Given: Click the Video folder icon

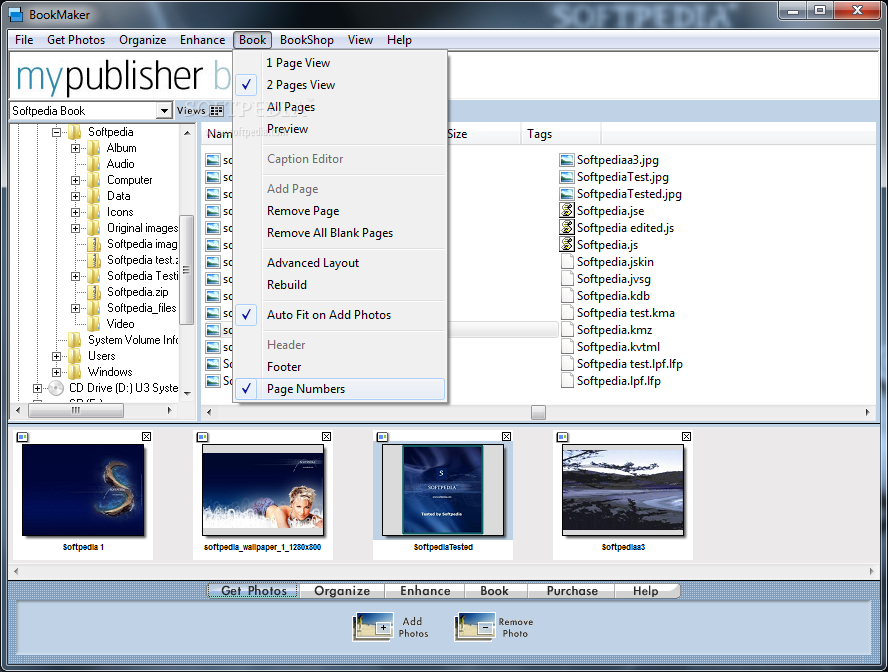Looking at the screenshot, I should (94, 324).
